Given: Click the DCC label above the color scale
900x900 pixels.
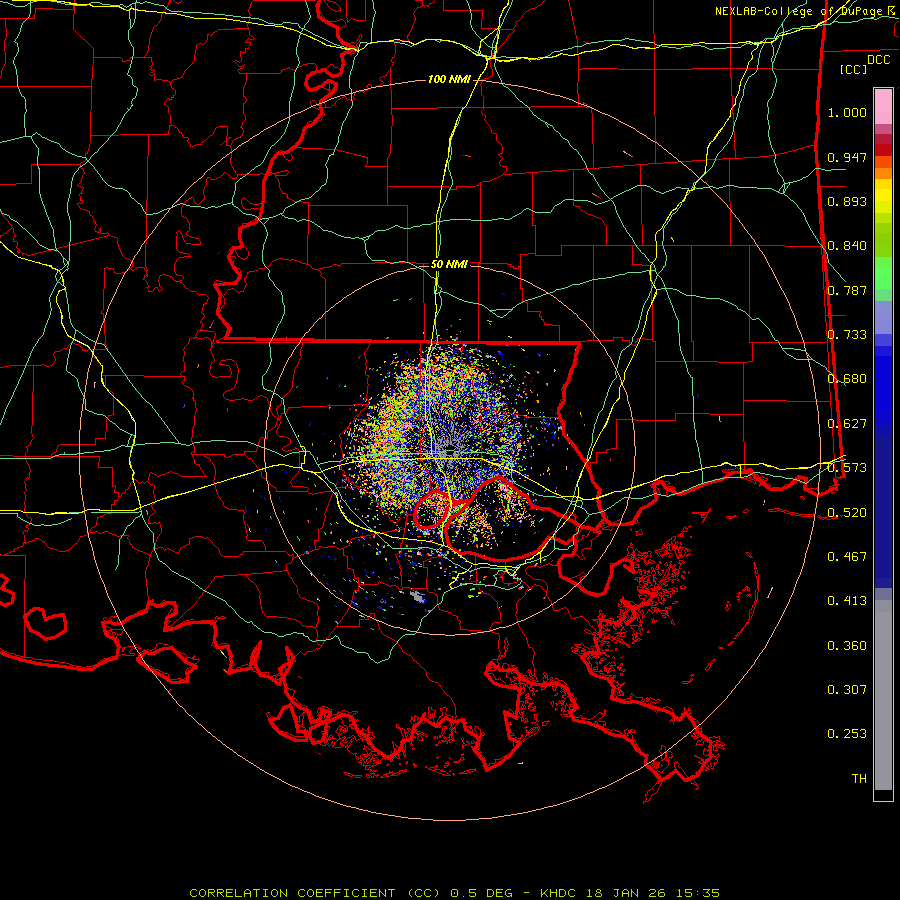Looking at the screenshot, I should point(878,60).
